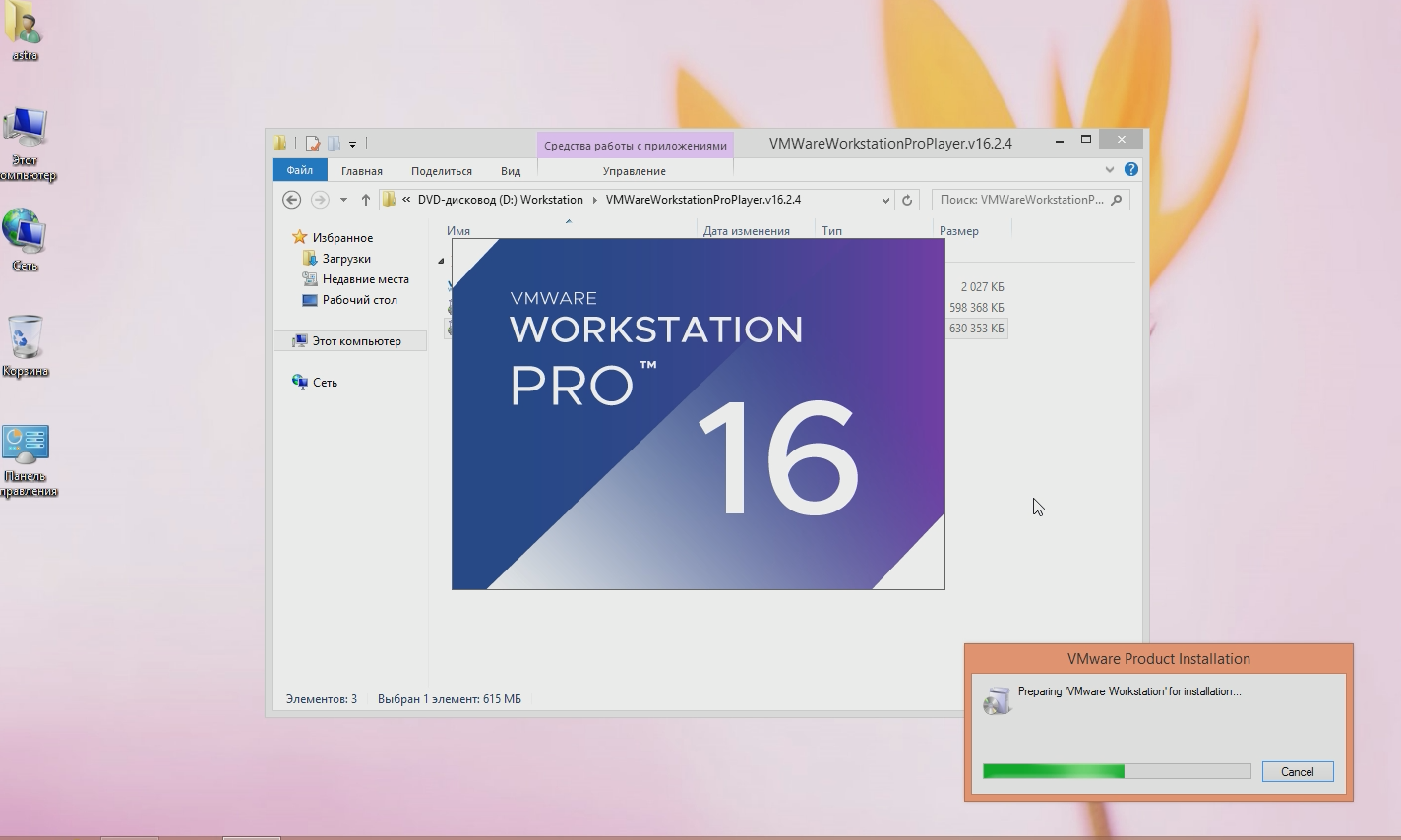Expand the ribbon with the chevron
Image resolution: width=1401 pixels, height=840 pixels.
click(x=1110, y=169)
